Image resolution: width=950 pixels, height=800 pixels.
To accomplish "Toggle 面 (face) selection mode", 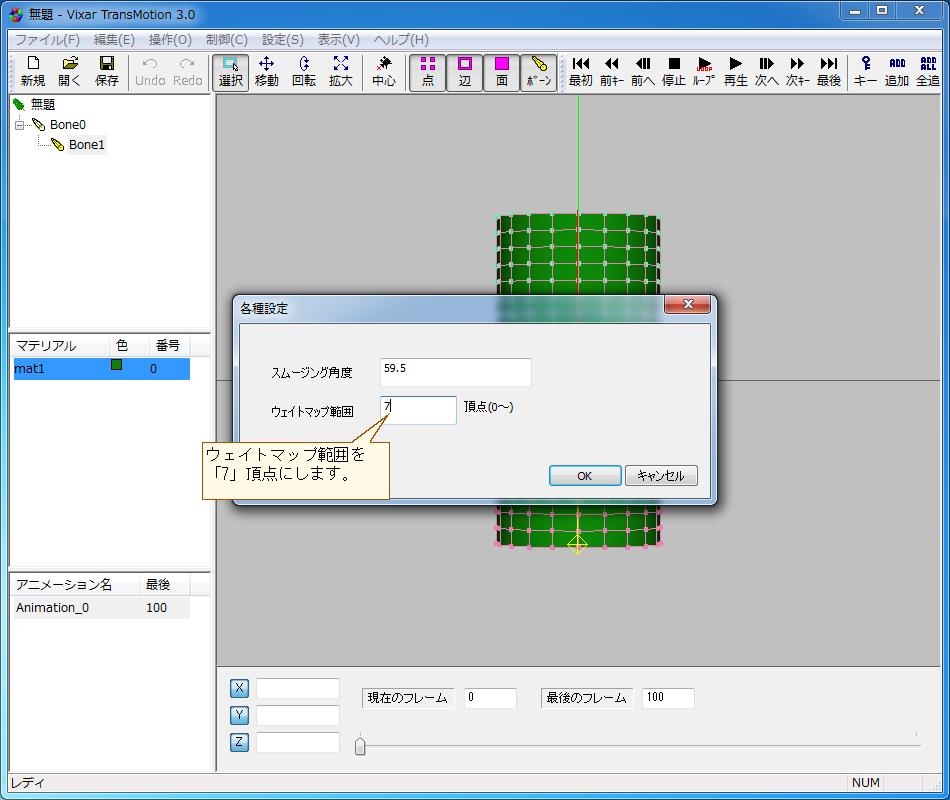I will [x=502, y=72].
